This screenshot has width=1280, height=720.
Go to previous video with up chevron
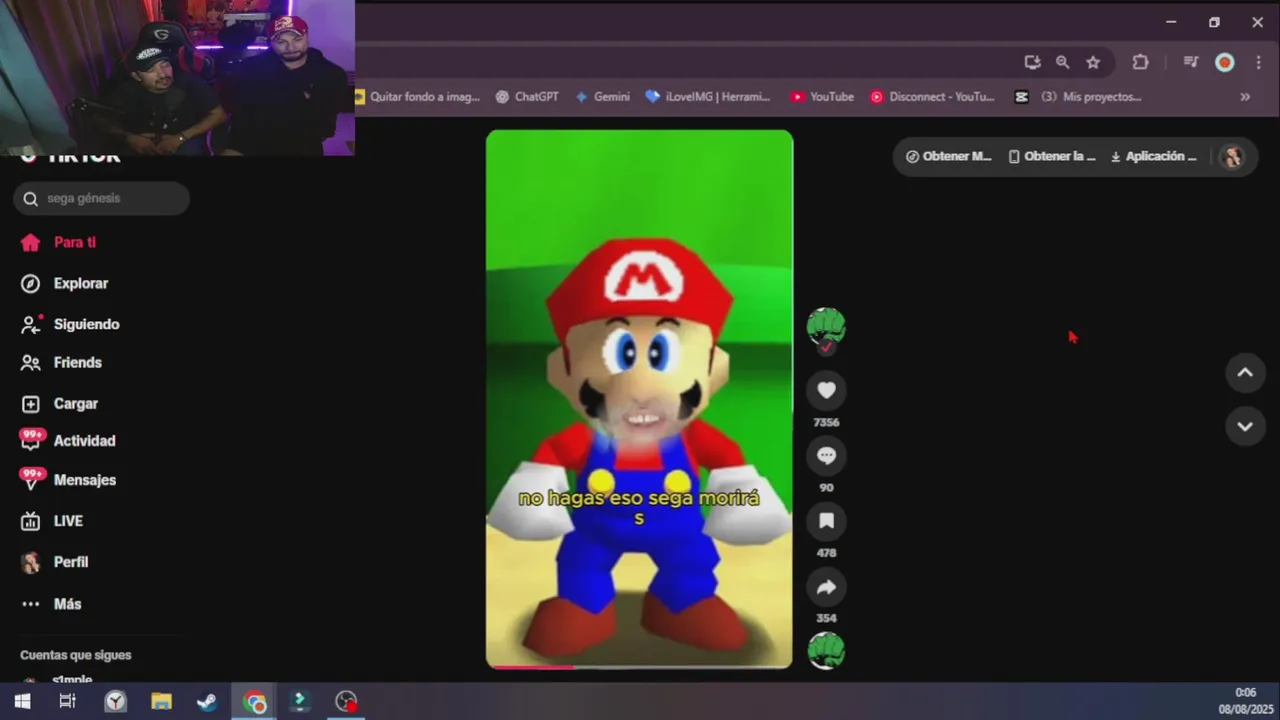coord(1245,372)
